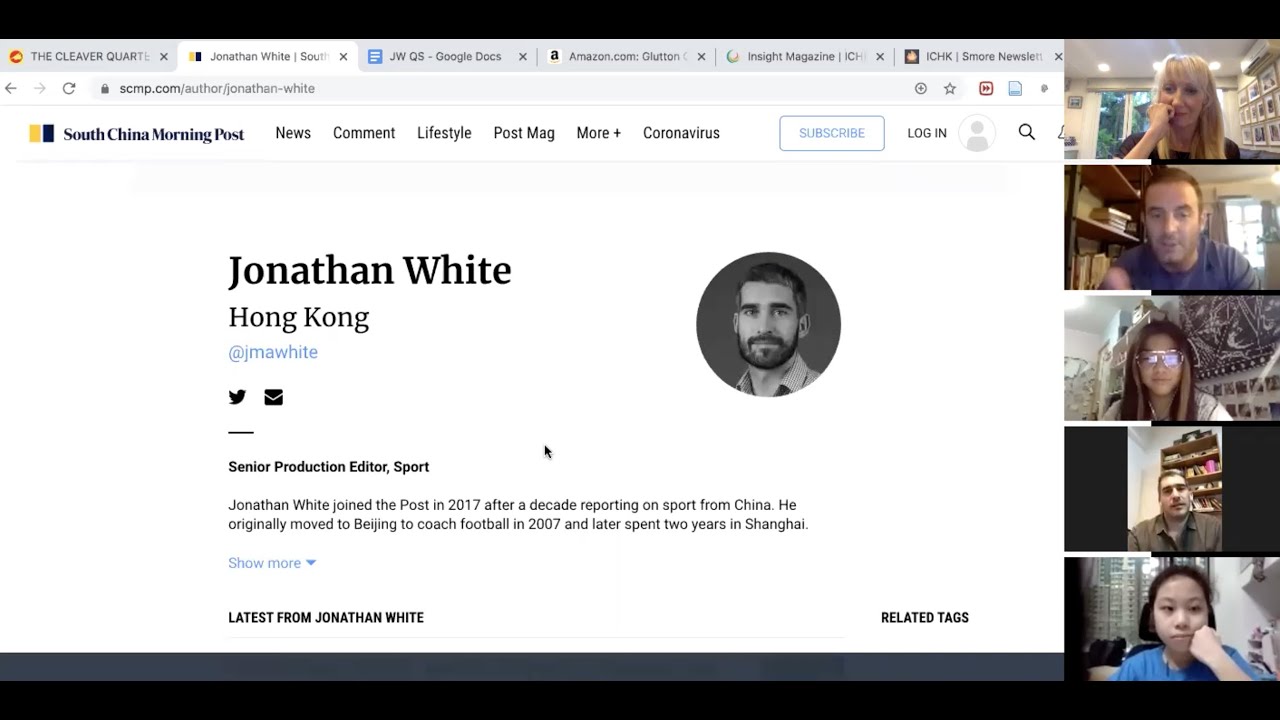The height and width of the screenshot is (720, 1280).
Task: Click the speaking man's video tile
Action: [x=1172, y=227]
